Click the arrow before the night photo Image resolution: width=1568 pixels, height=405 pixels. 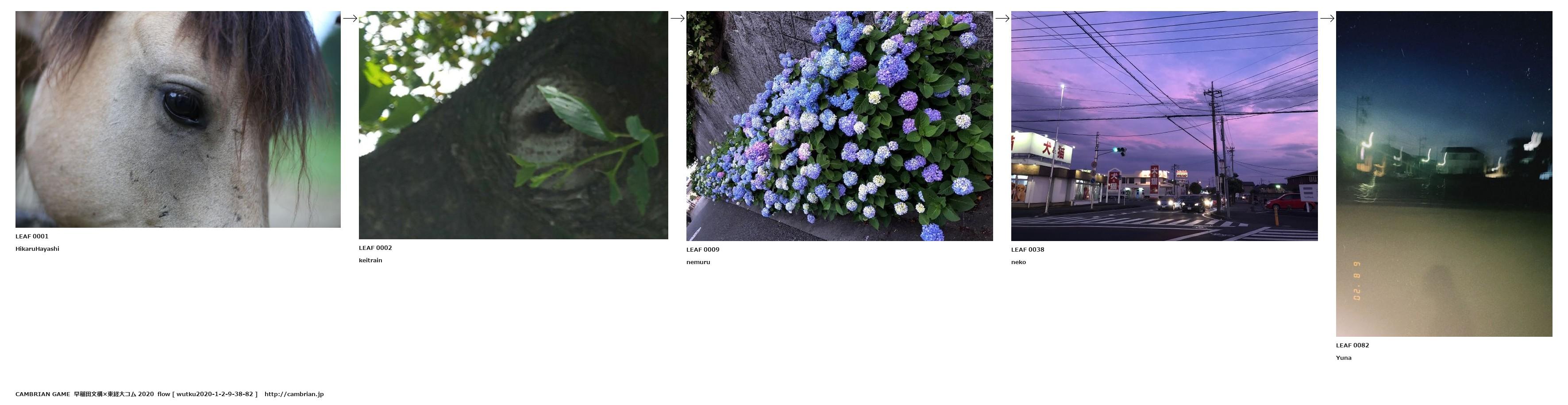point(1328,18)
